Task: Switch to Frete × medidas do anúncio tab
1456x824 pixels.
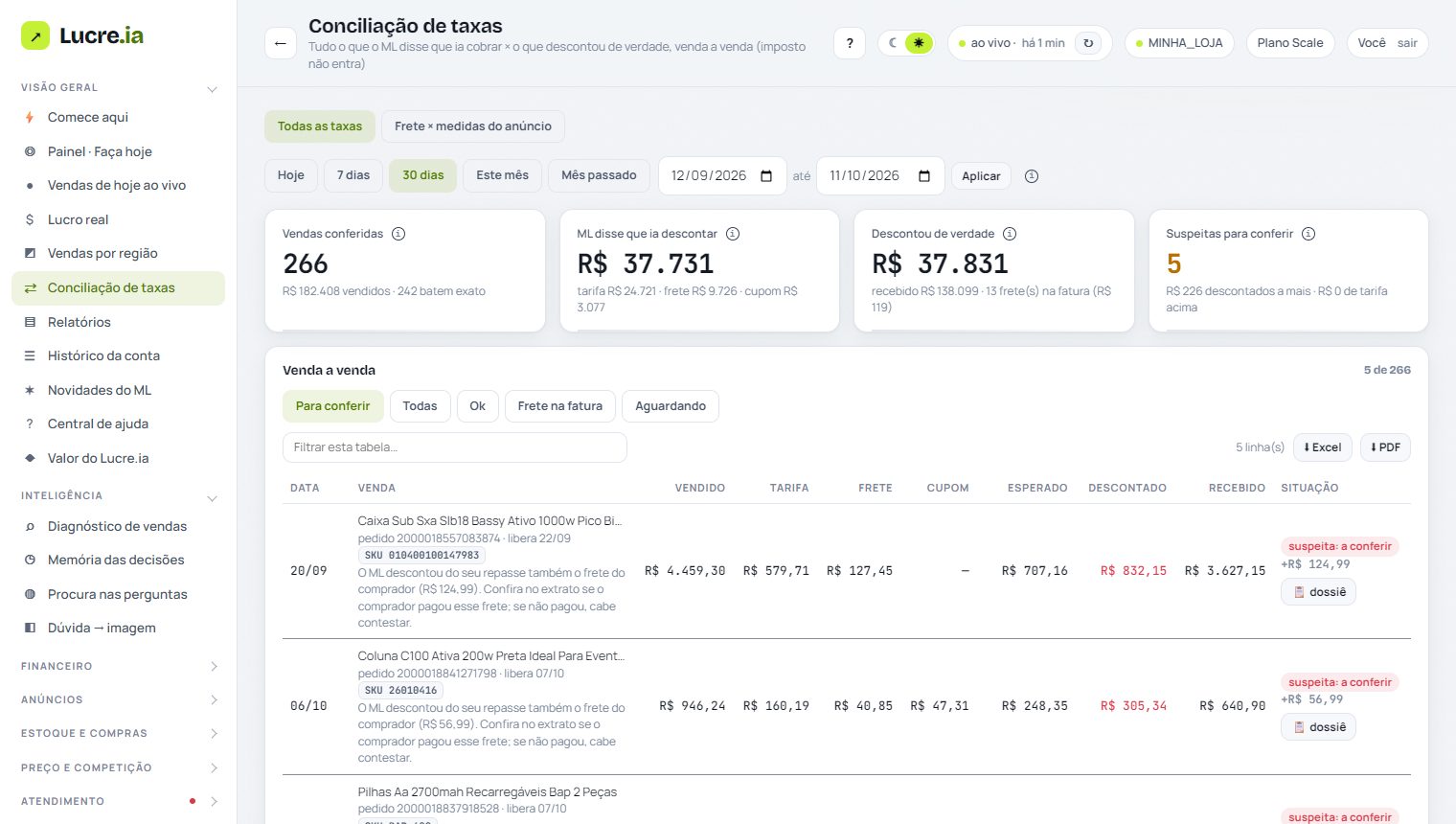Action: pos(473,126)
